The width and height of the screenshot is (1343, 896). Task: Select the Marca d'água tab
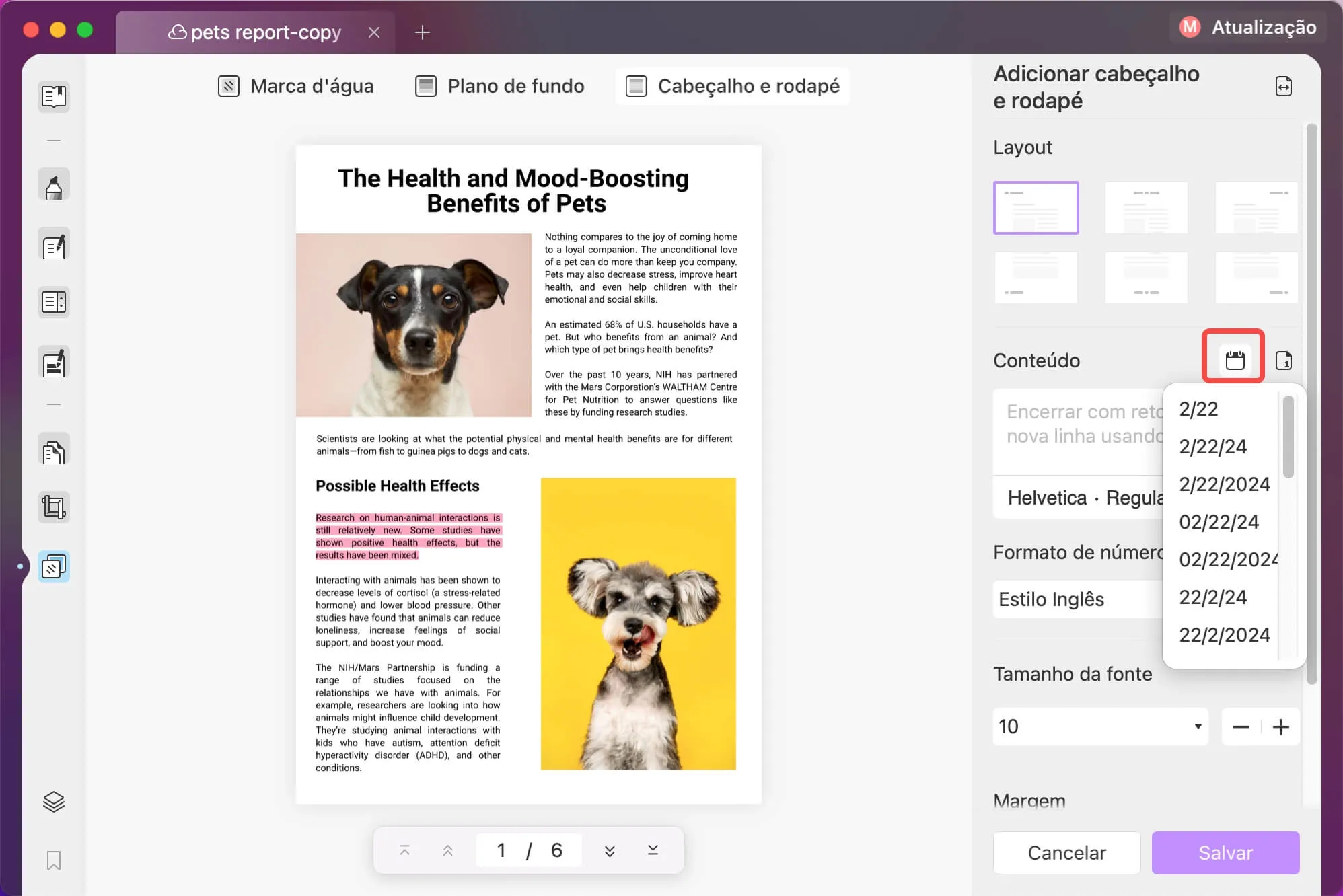[297, 86]
